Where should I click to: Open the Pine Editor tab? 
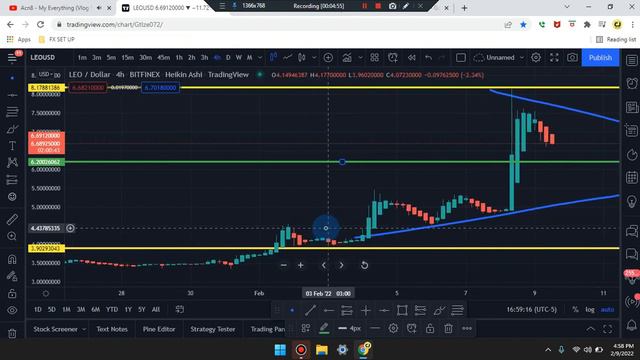(159, 329)
